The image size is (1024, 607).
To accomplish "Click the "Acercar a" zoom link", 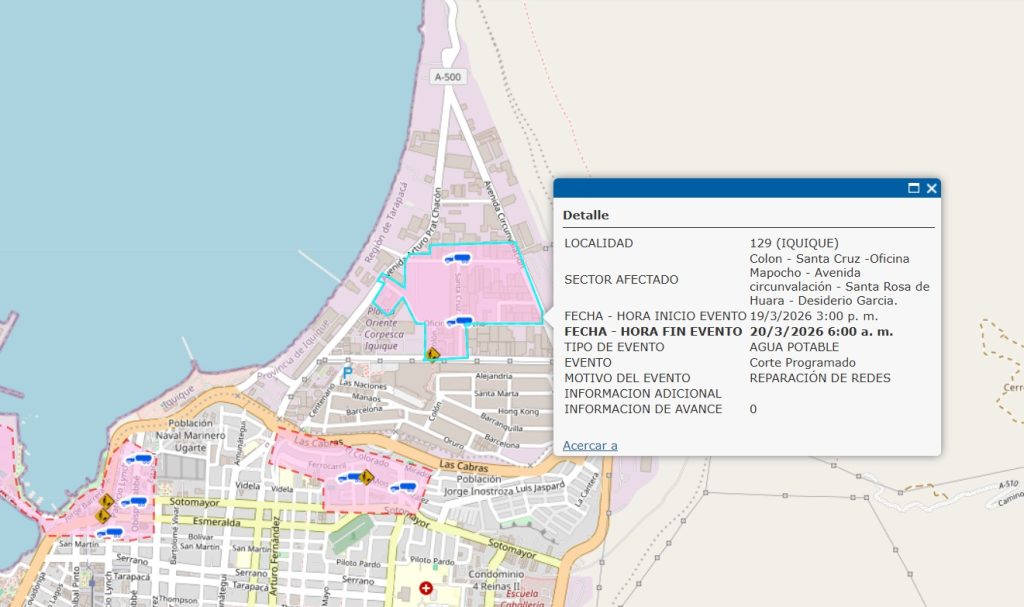I will tap(590, 445).
